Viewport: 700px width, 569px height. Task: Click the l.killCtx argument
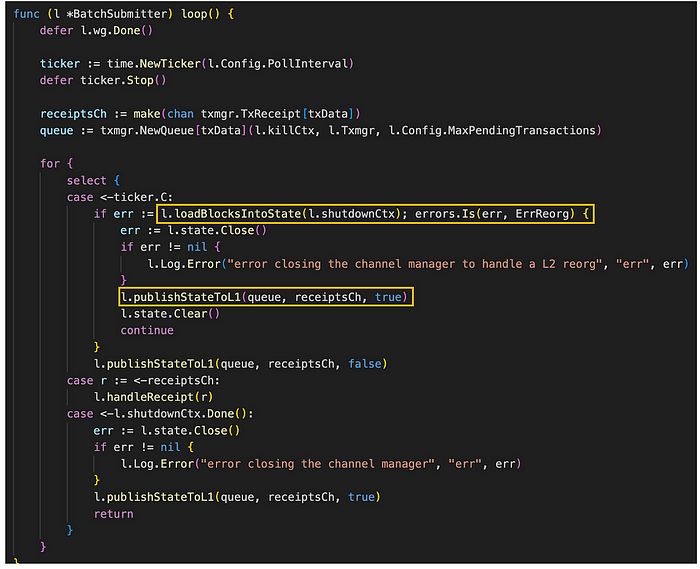click(284, 130)
